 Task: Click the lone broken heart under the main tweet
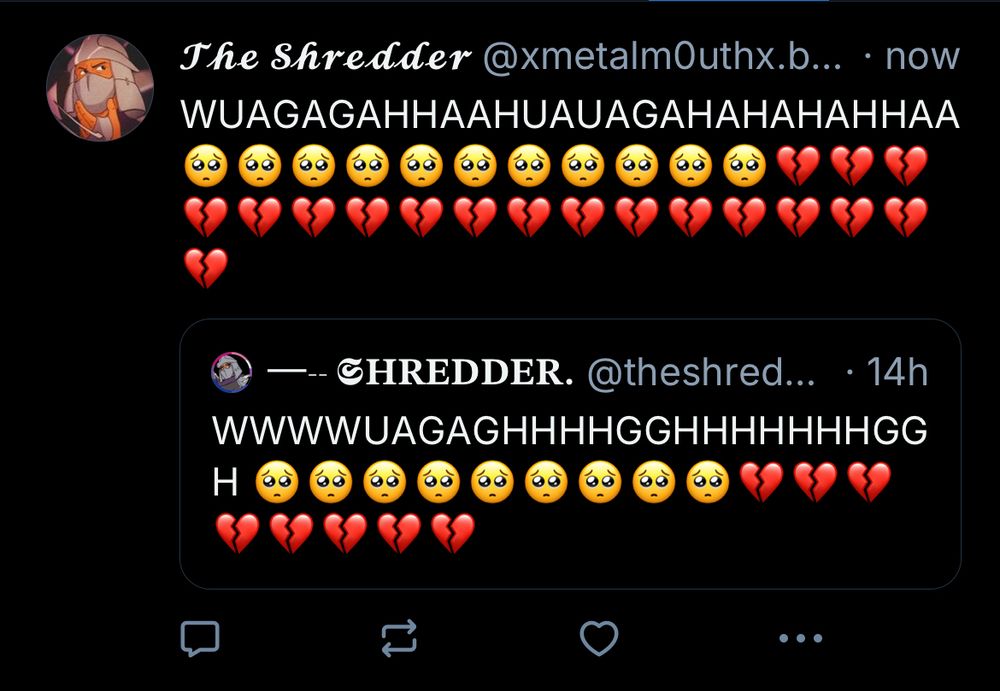click(205, 268)
